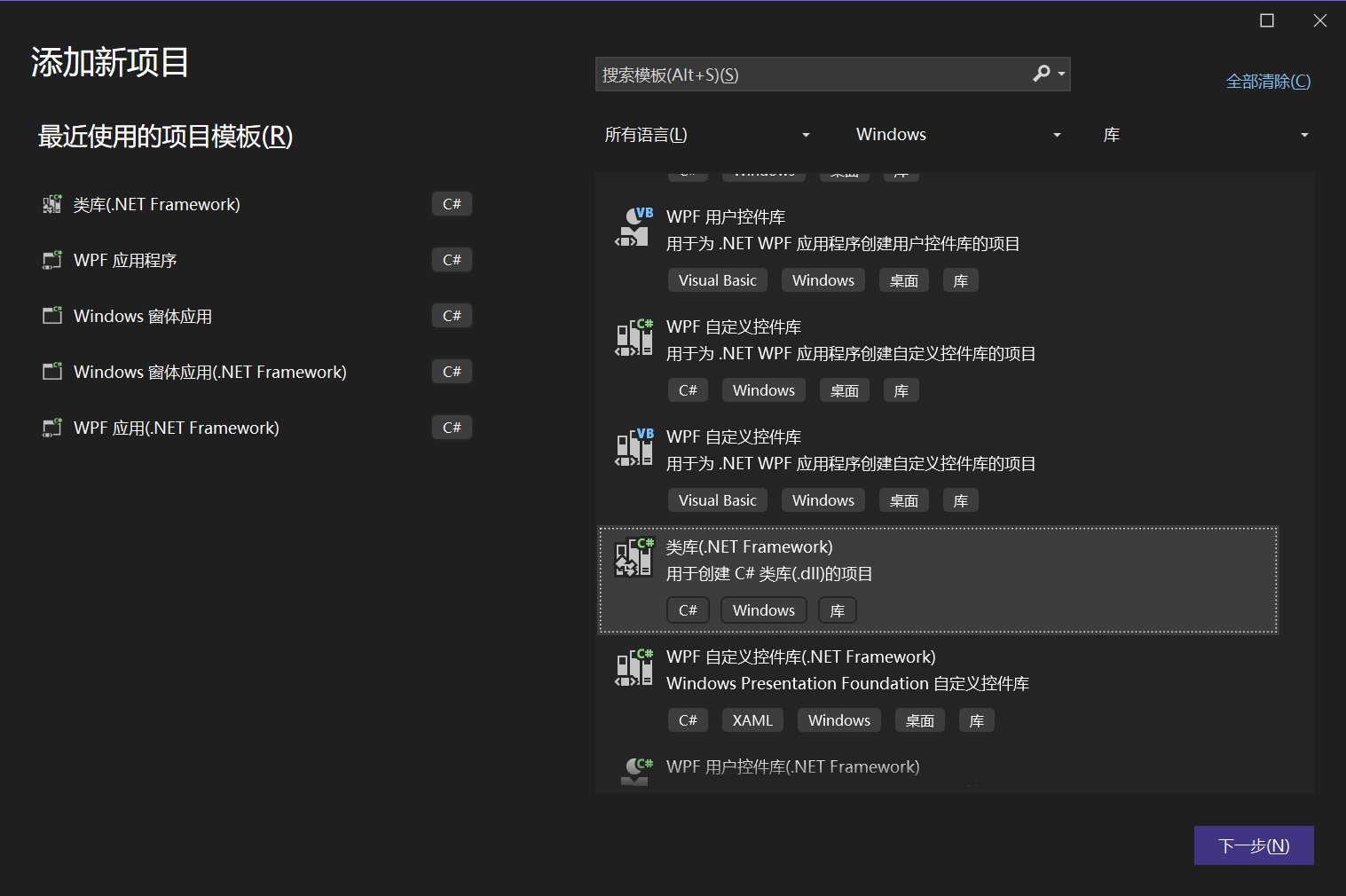The height and width of the screenshot is (896, 1346).
Task: Click the VB icon of WPF 用户控件库
Action: (634, 227)
